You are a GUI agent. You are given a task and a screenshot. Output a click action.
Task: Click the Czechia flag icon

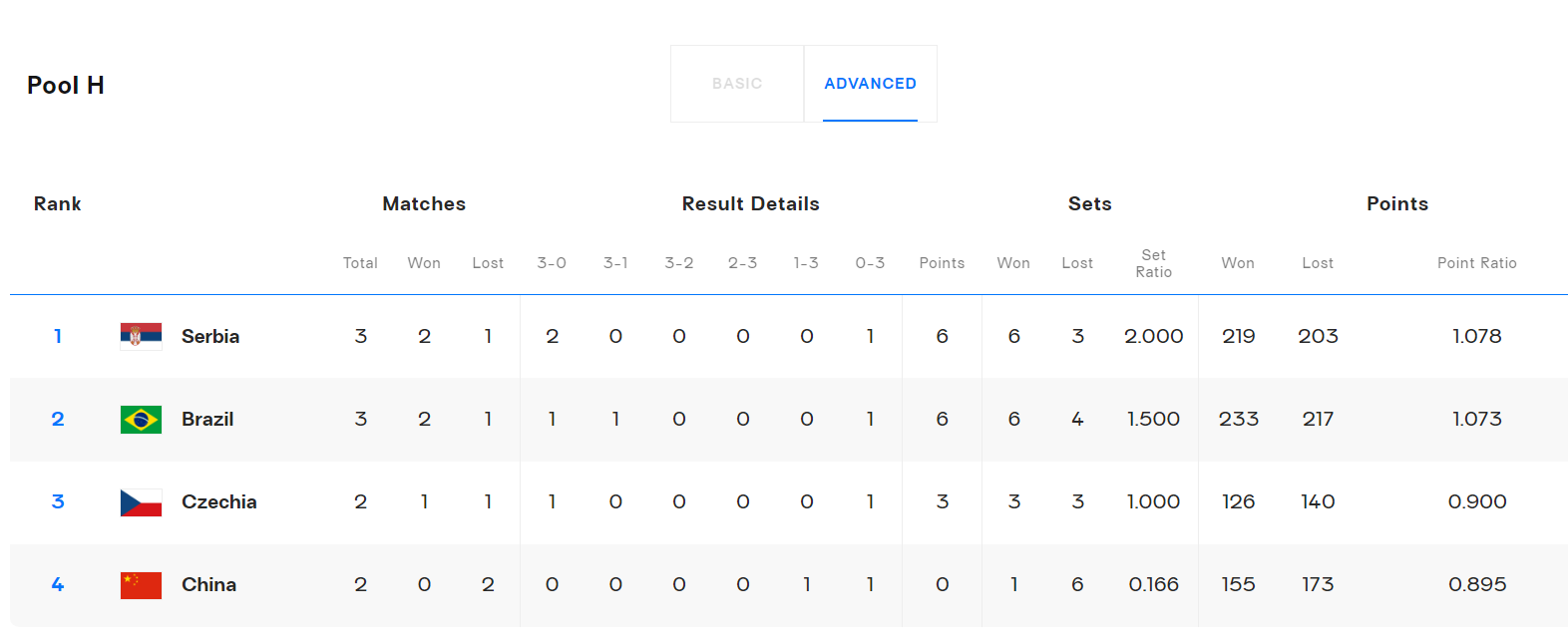tap(141, 502)
